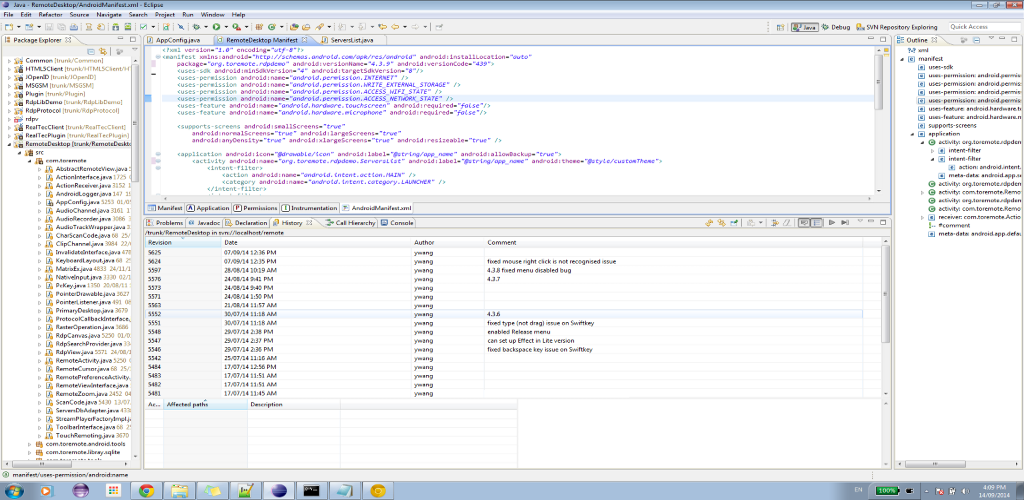The height and width of the screenshot is (500, 1024).
Task: Expand com.toremote.android.tools package
Action: click(x=30, y=444)
